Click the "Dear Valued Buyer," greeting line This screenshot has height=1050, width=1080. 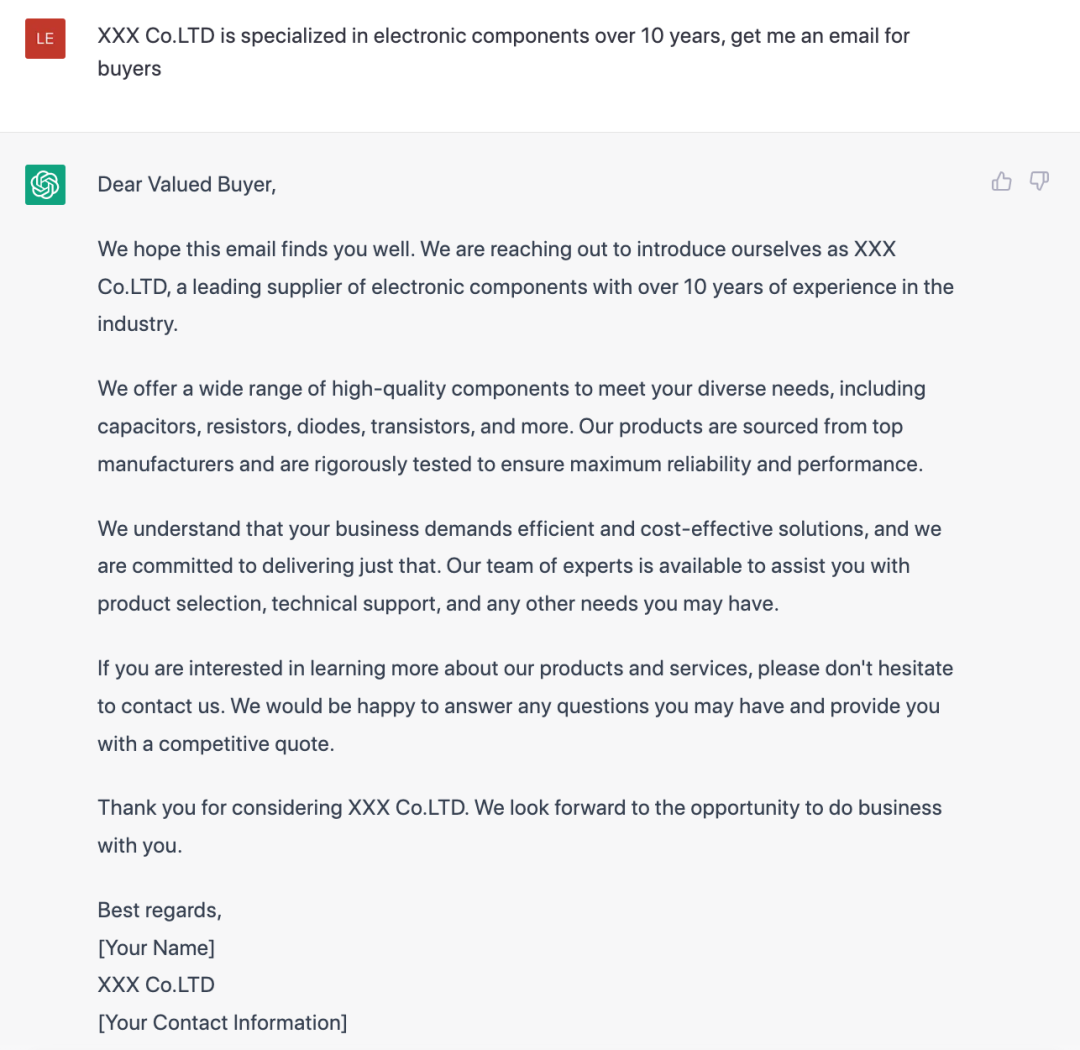186,184
